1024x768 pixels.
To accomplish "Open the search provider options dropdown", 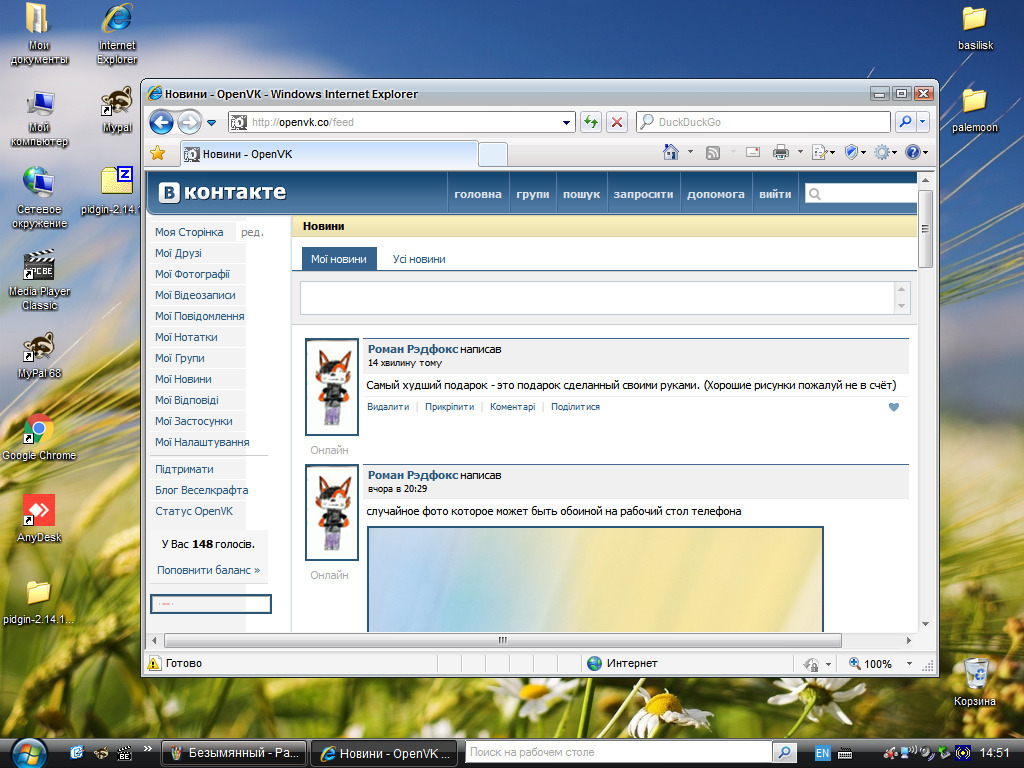I will coord(922,122).
